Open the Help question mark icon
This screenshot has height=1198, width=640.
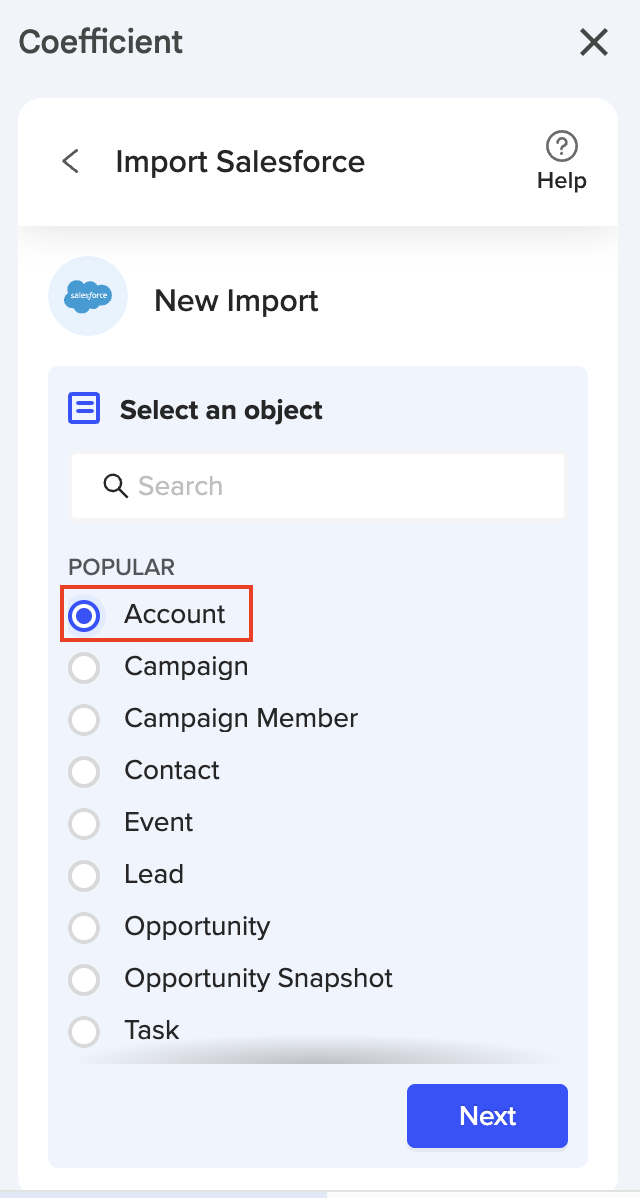561,147
